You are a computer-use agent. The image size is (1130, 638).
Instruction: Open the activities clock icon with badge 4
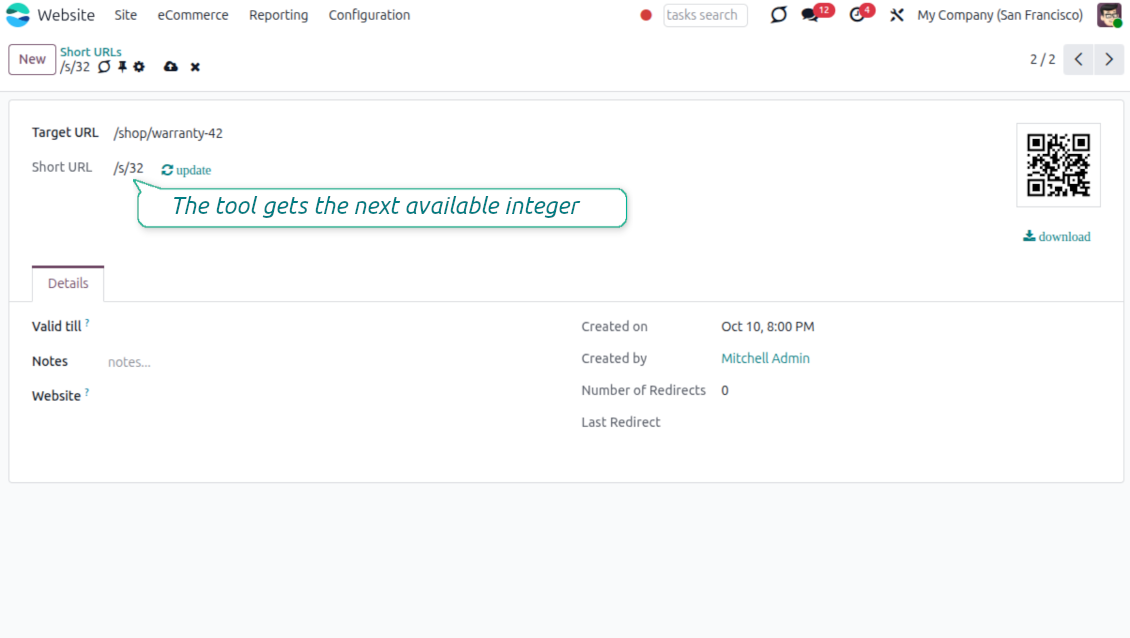(x=857, y=15)
